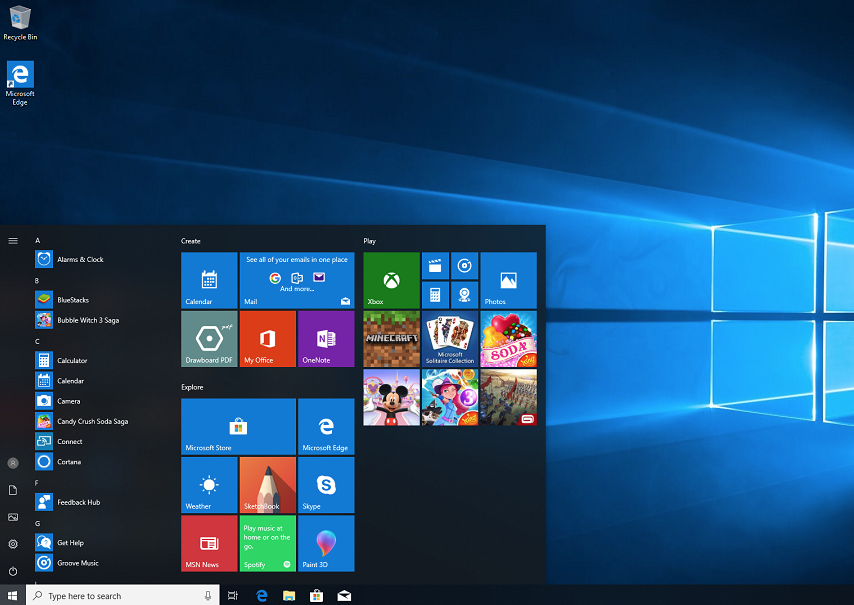Open the Documents shortcut in Start sidebar

pyautogui.click(x=13, y=491)
